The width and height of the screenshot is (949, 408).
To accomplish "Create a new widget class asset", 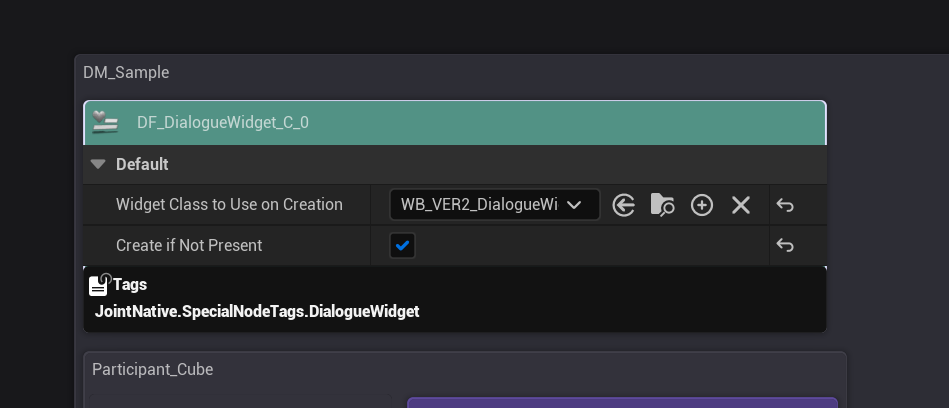I will (702, 205).
